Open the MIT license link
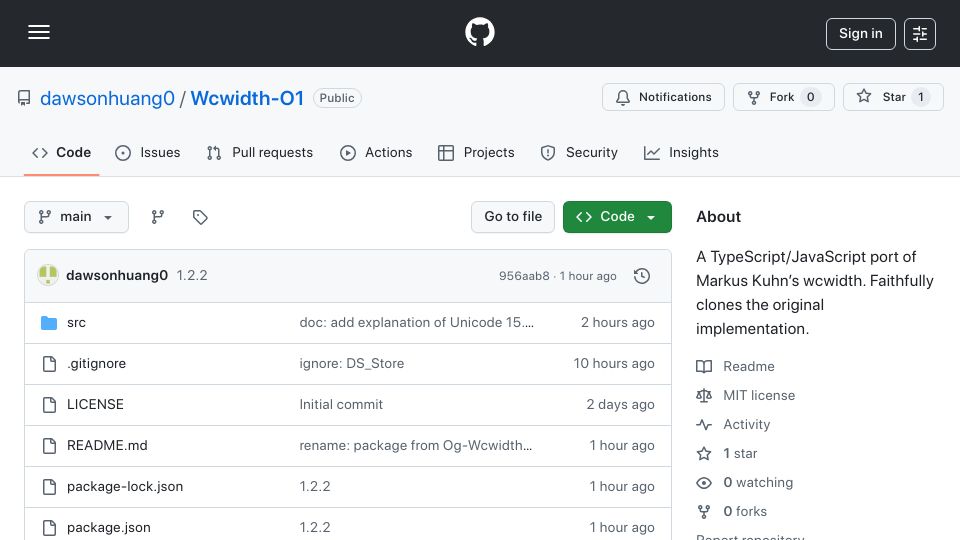This screenshot has width=960, height=540. click(759, 396)
